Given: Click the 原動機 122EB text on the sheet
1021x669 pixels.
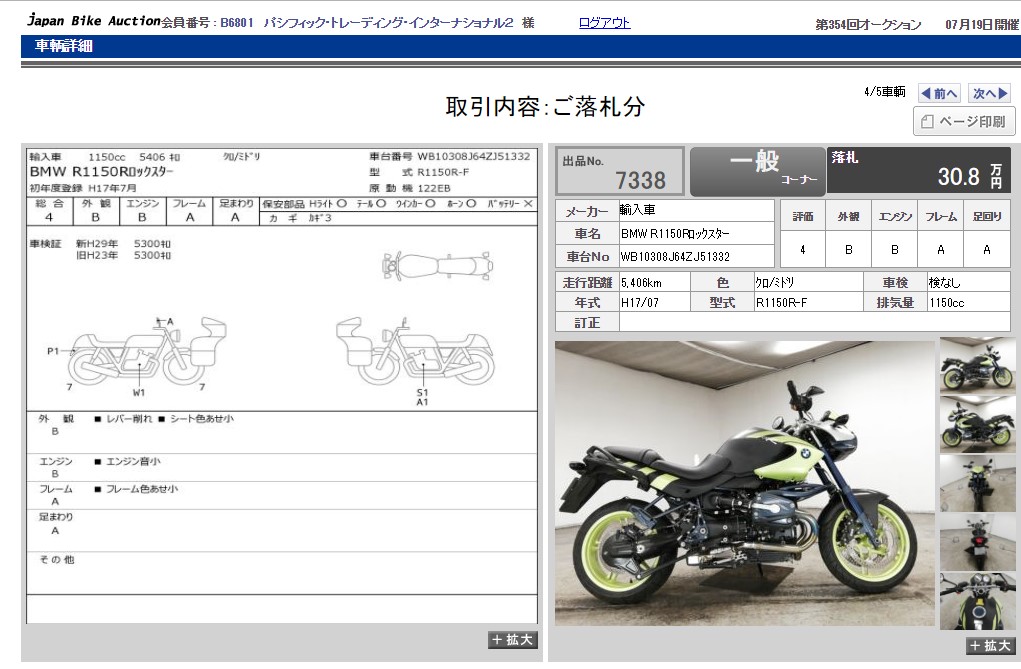Looking at the screenshot, I should coord(410,188).
